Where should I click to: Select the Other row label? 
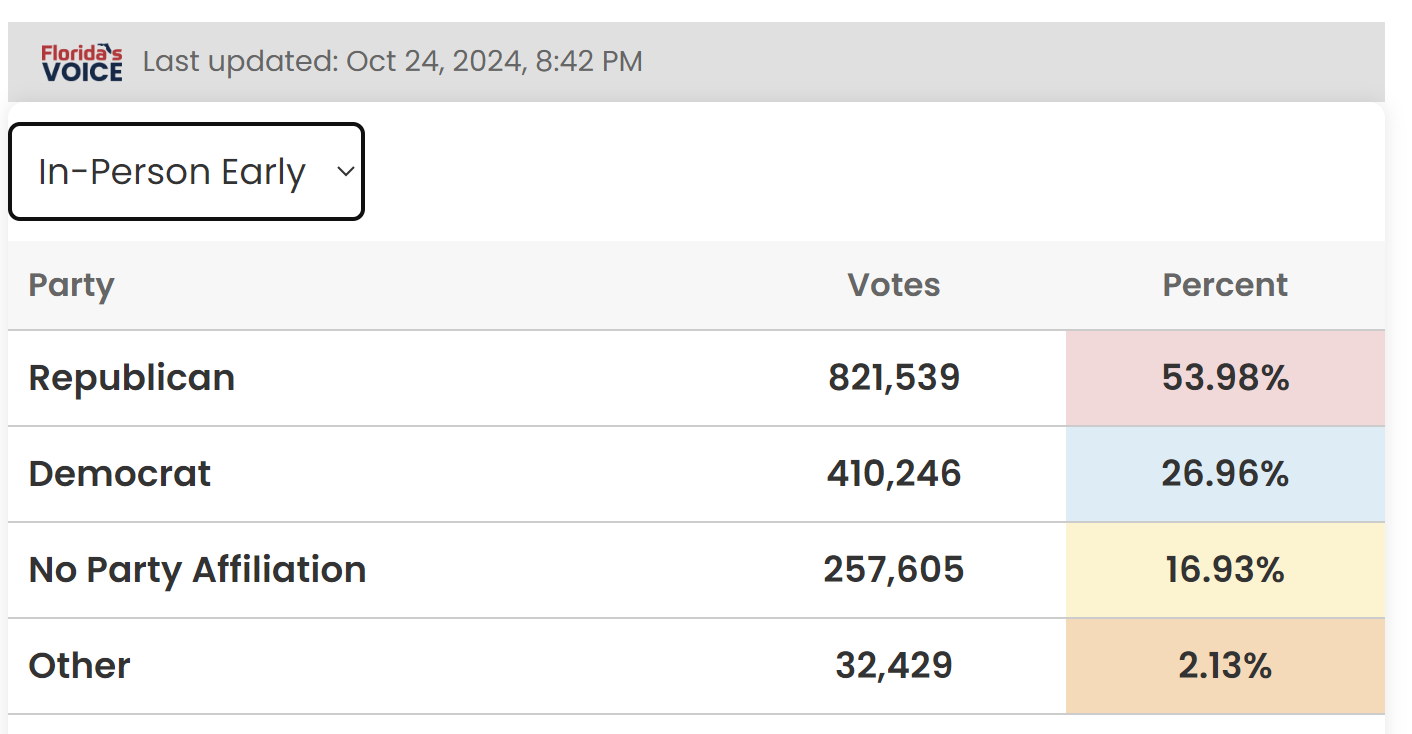[x=80, y=666]
